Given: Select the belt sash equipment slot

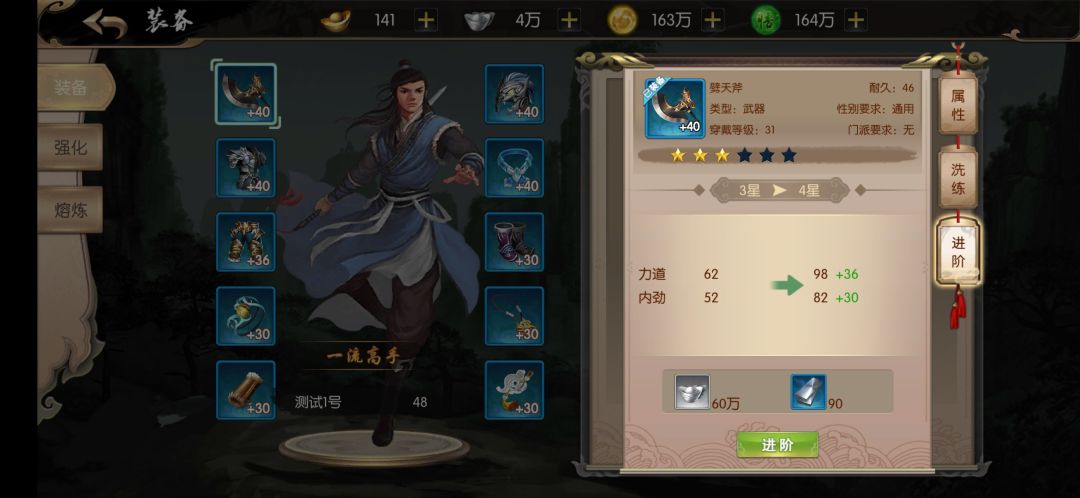Looking at the screenshot, I should (246, 316).
